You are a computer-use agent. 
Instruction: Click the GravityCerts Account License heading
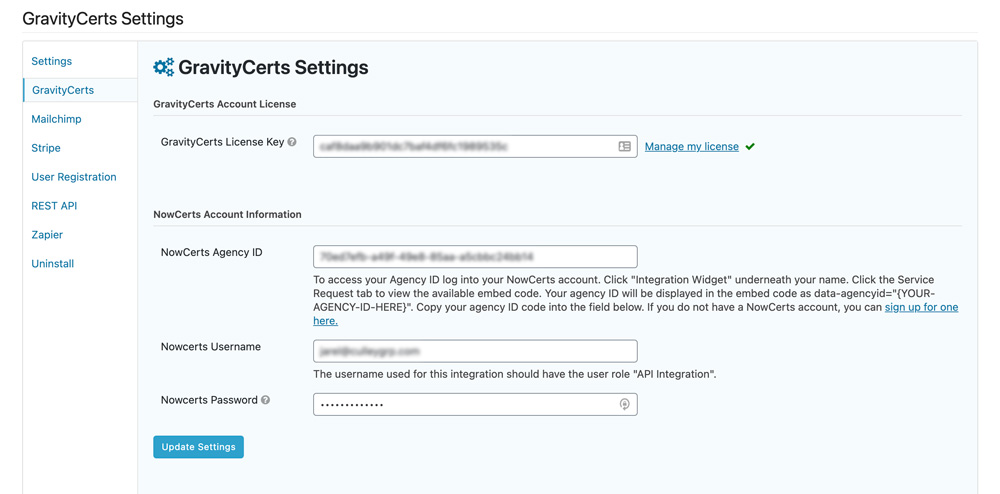(224, 104)
